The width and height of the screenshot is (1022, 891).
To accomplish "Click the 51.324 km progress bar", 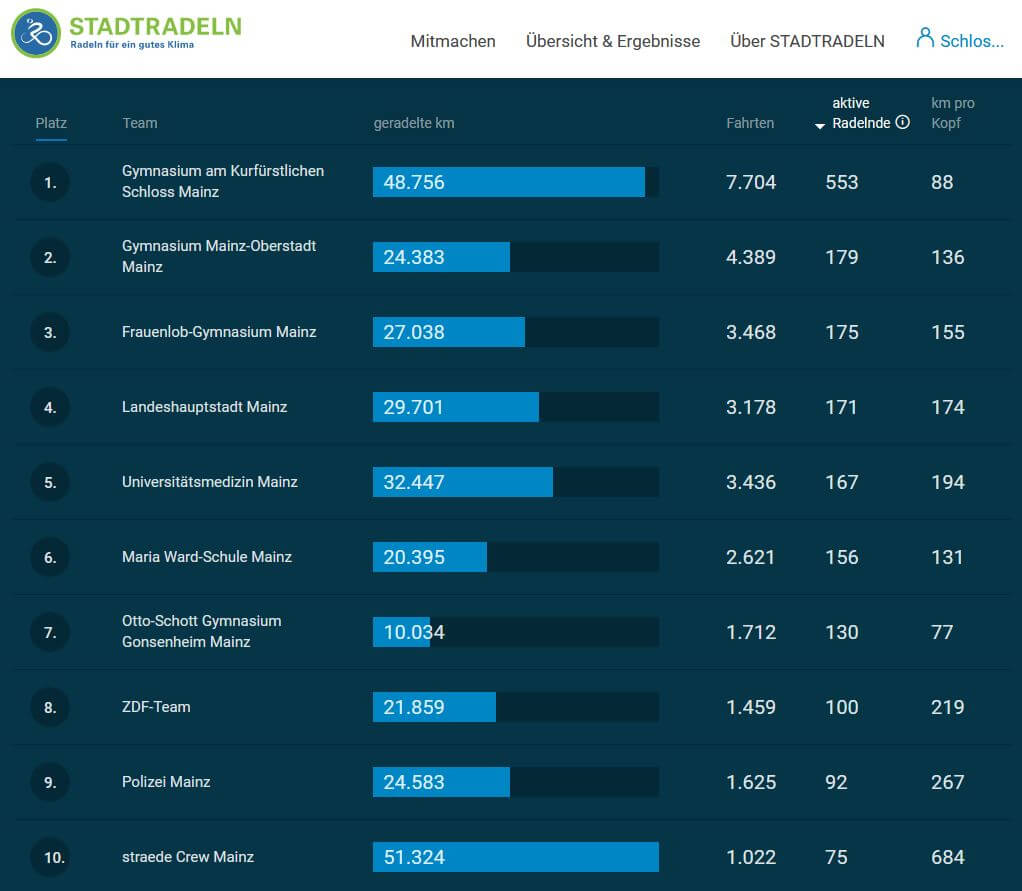I will point(516,856).
